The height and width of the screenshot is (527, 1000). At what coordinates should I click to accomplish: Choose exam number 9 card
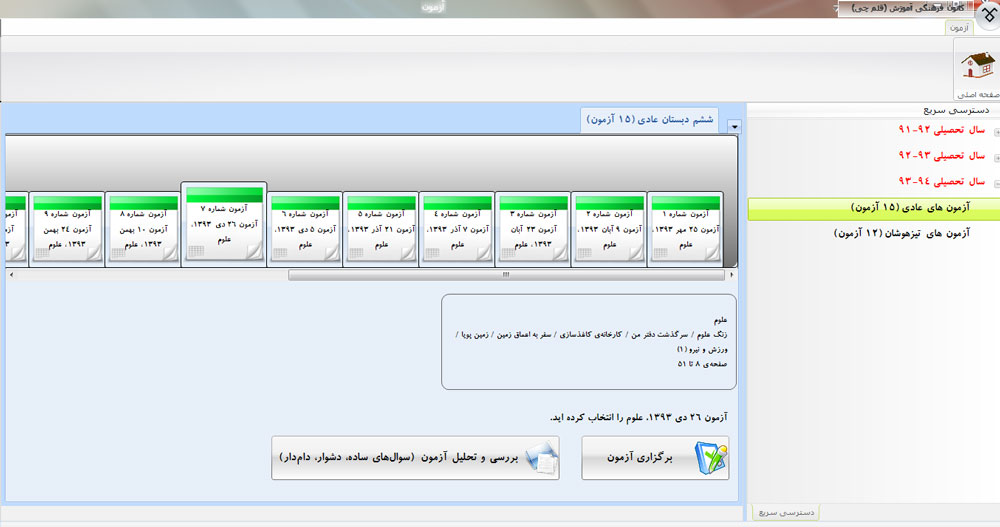pos(68,227)
